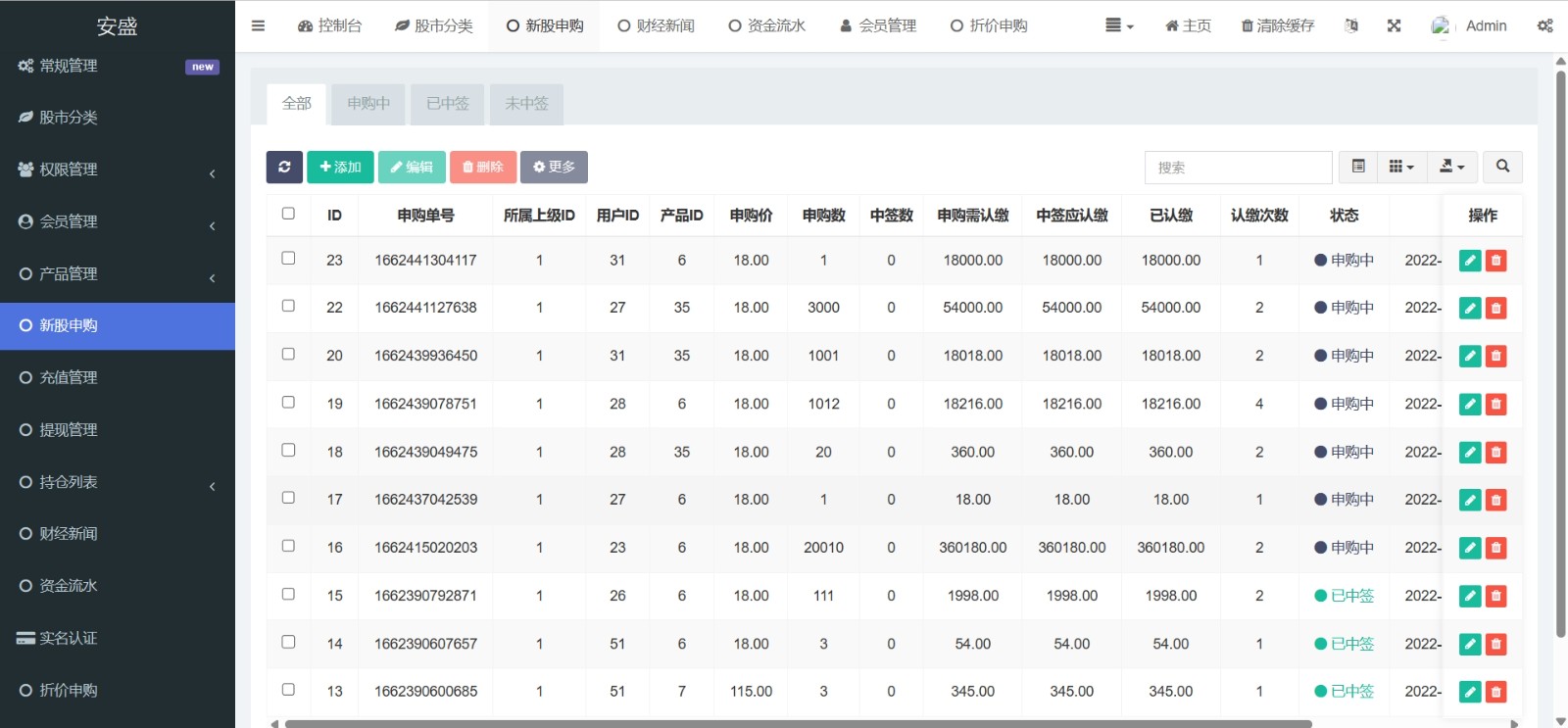Open the export dropdown menu
The height and width of the screenshot is (728, 1568).
pos(1451,168)
